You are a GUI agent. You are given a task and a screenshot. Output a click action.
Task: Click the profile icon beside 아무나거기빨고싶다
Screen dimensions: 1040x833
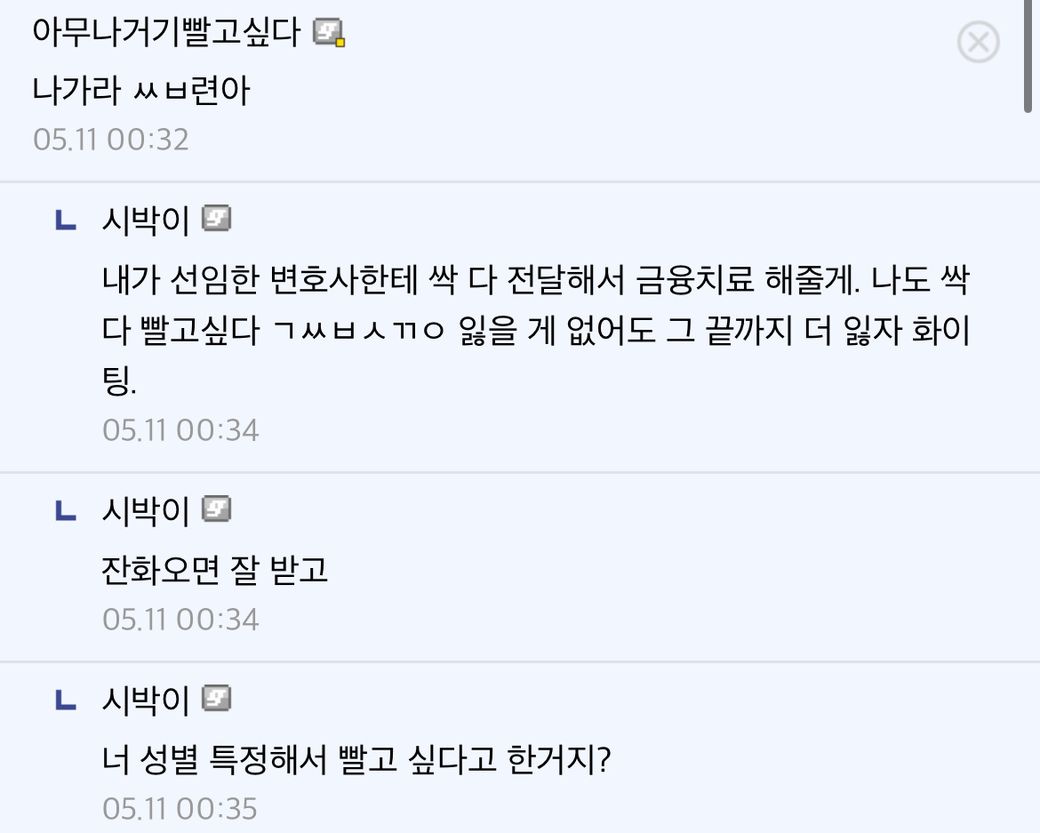pos(329,34)
